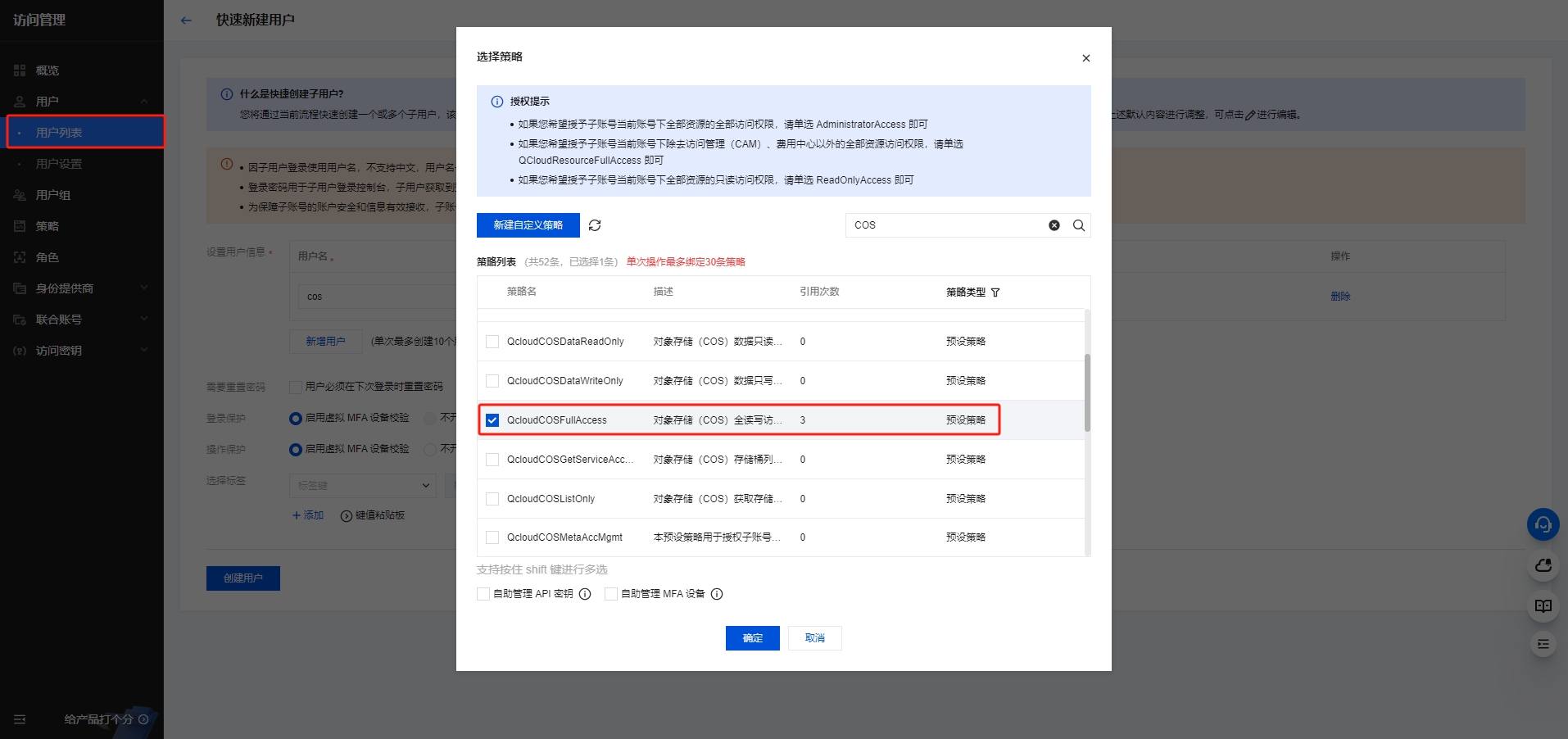The height and width of the screenshot is (739, 1568).
Task: Open the list-menu floating icon
Action: point(1543,644)
